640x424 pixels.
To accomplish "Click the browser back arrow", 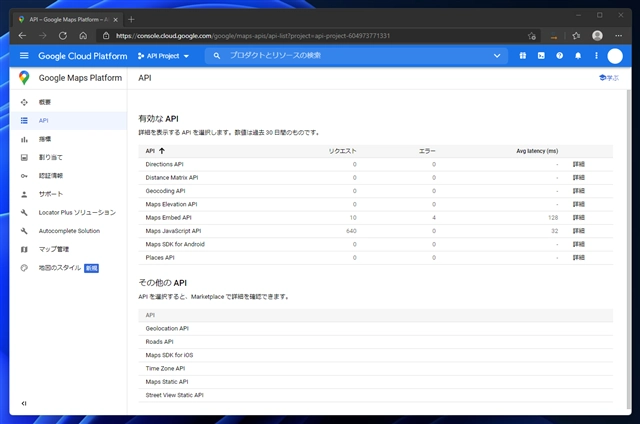I will tap(22, 36).
